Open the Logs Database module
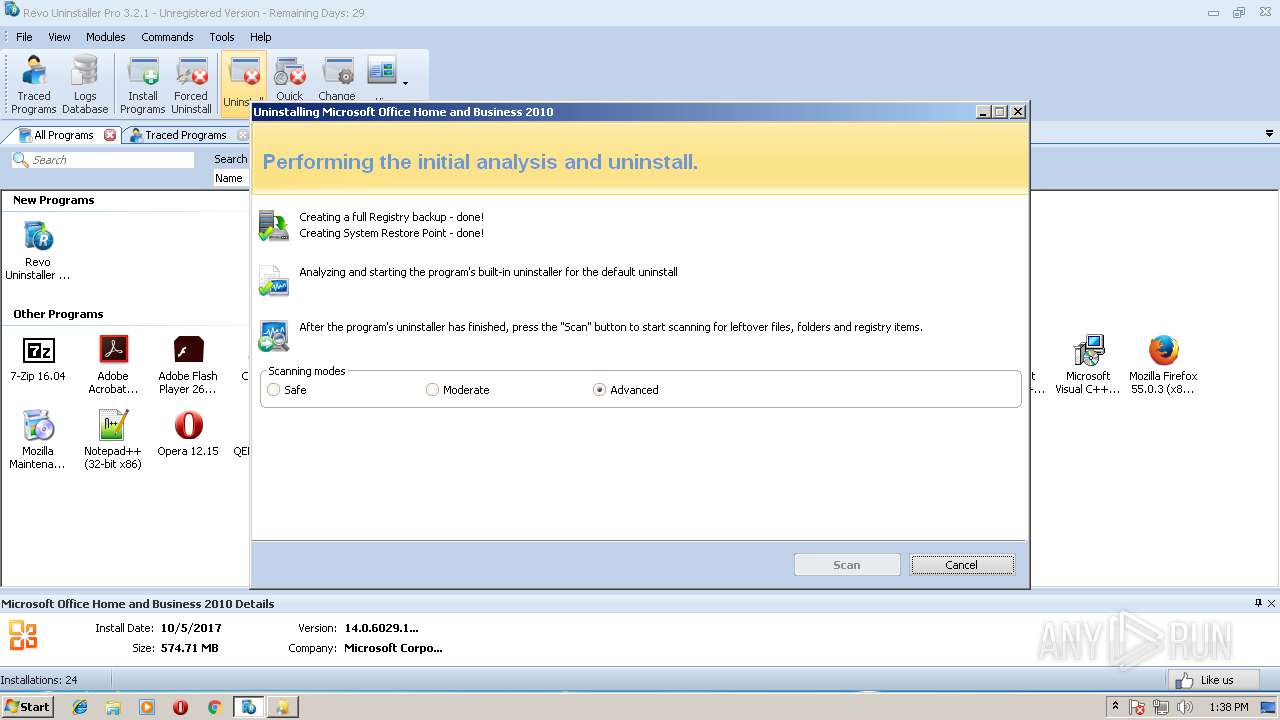 (85, 85)
